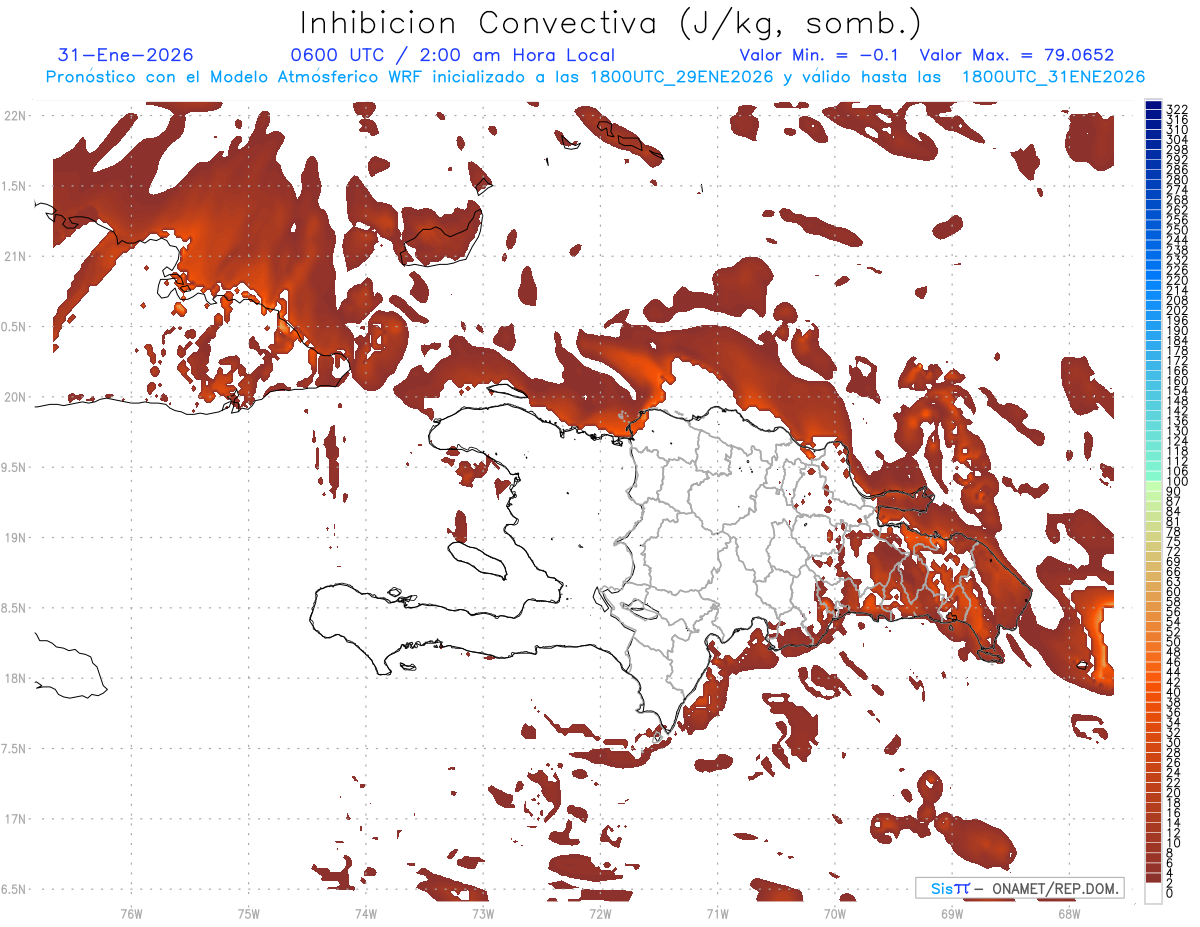Click the "19N" latitude label
Screen dimensions: 1200x927
tap(15, 538)
